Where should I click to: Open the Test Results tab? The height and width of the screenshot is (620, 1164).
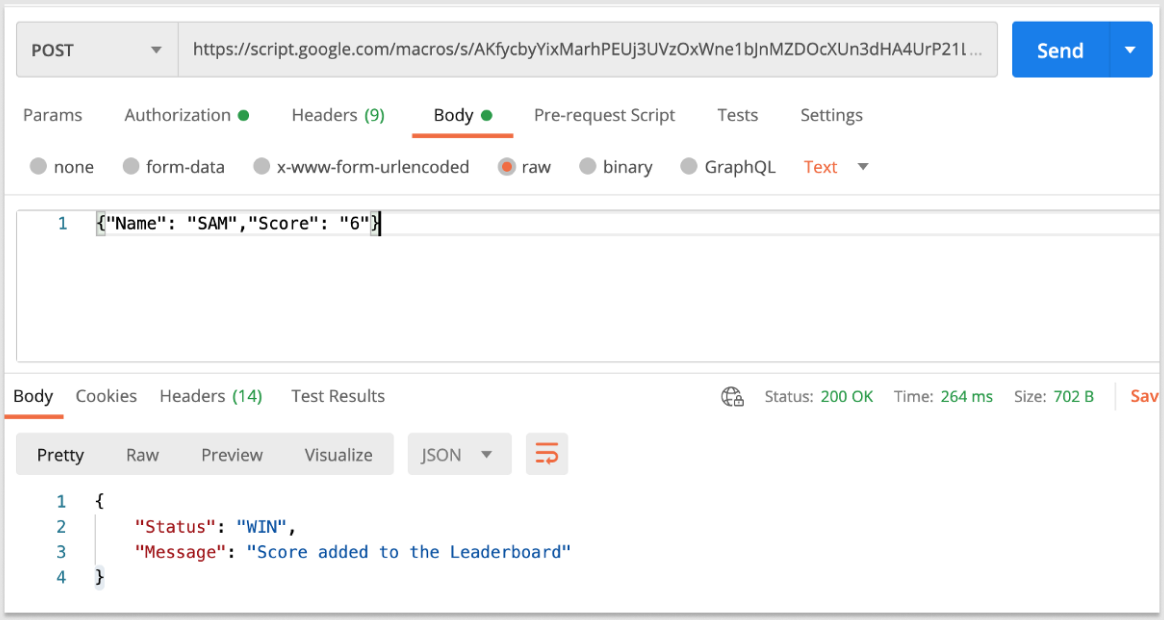pyautogui.click(x=338, y=396)
